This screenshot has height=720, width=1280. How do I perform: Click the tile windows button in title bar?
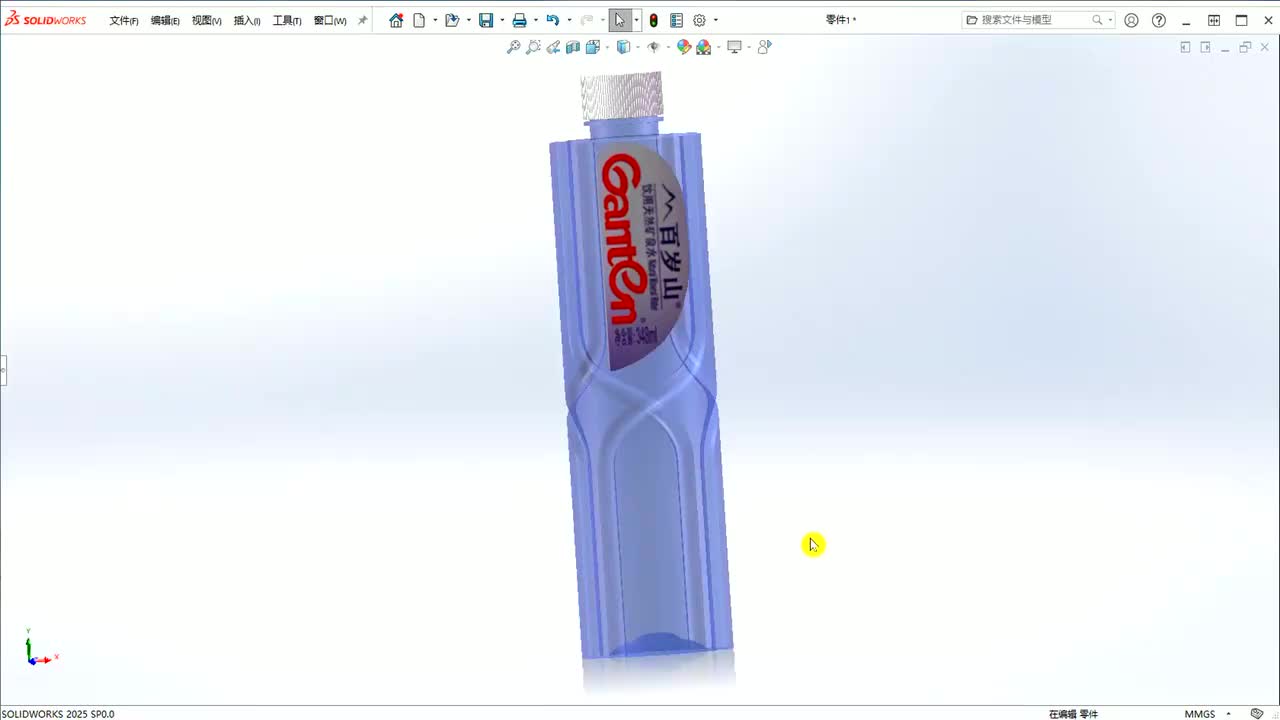[x=1214, y=20]
